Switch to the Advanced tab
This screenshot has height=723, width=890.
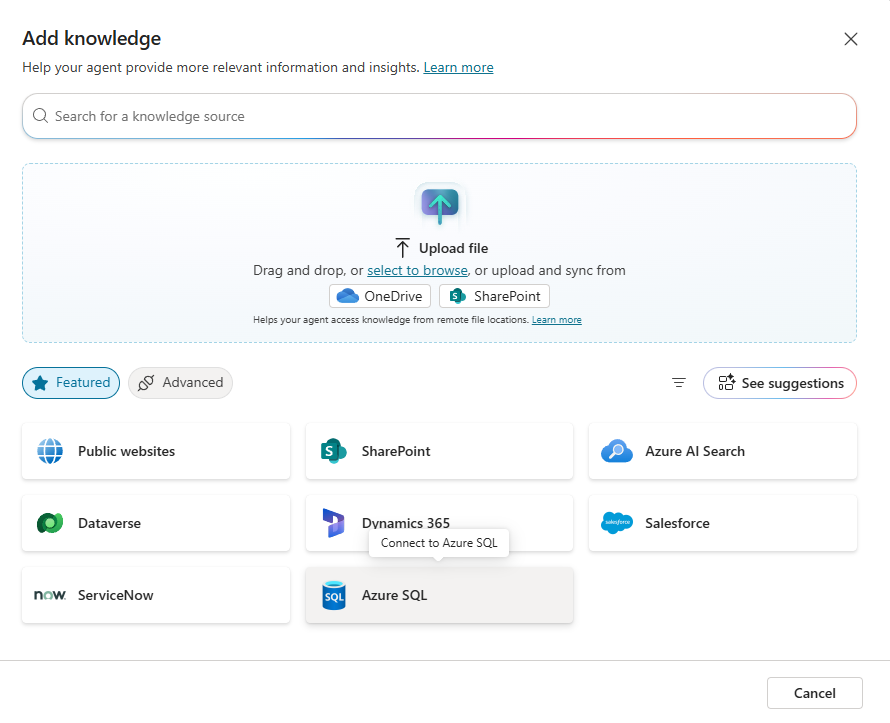(x=180, y=383)
